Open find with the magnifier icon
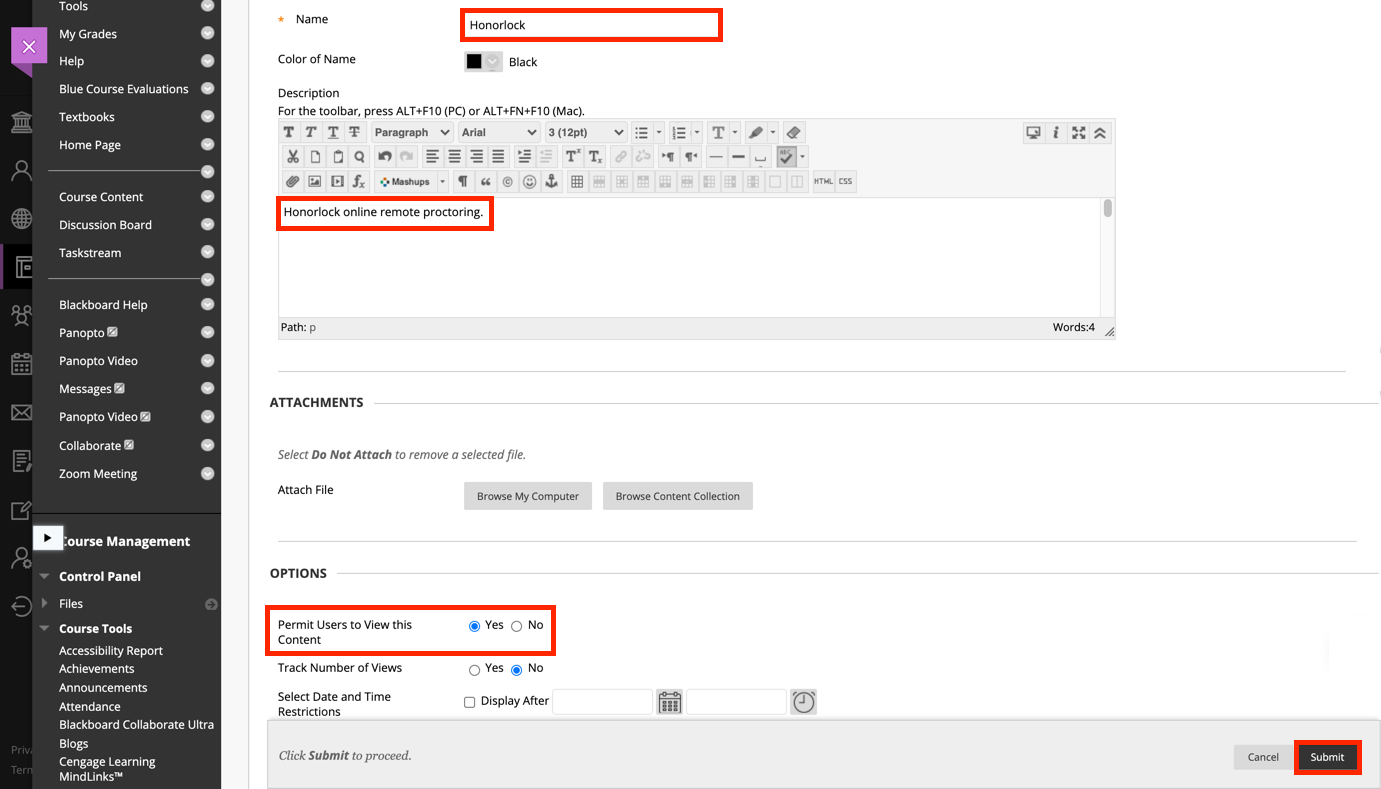 point(359,156)
